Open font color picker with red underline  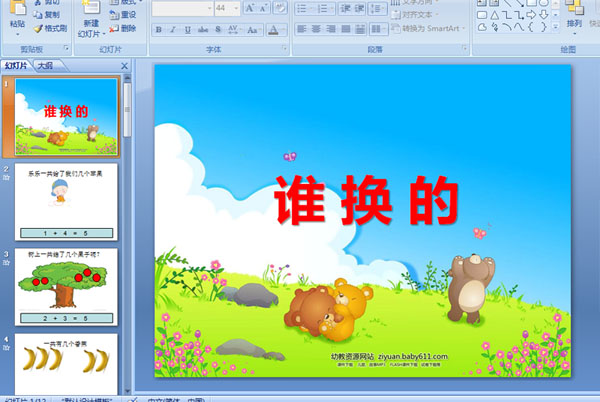[x=274, y=30]
